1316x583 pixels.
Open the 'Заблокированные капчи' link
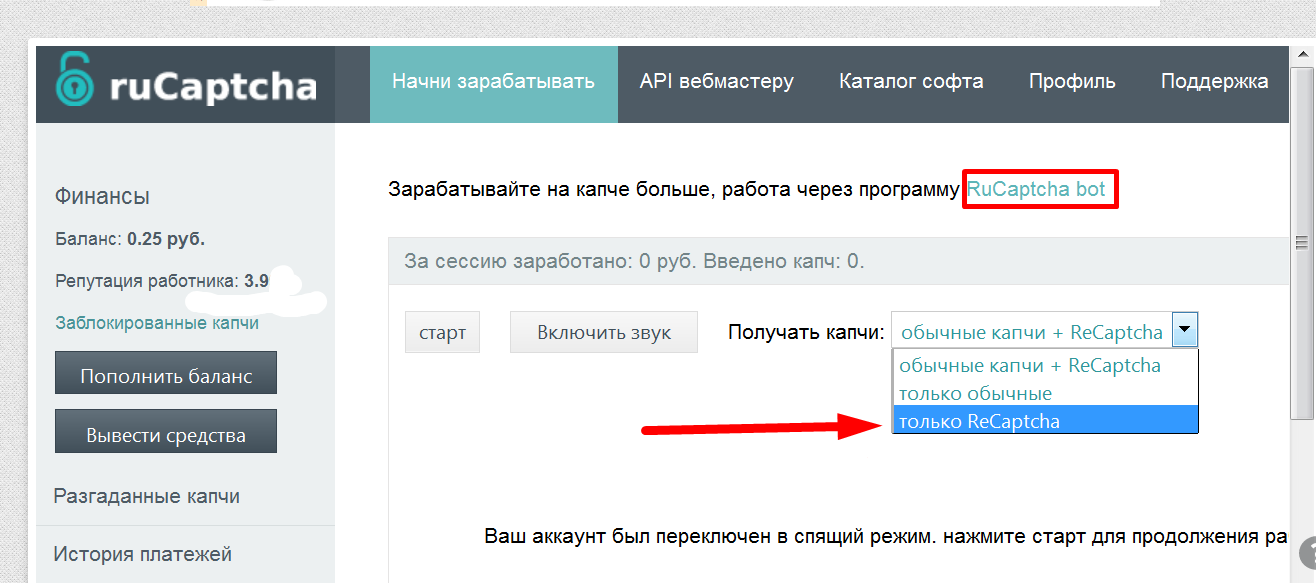coord(157,323)
